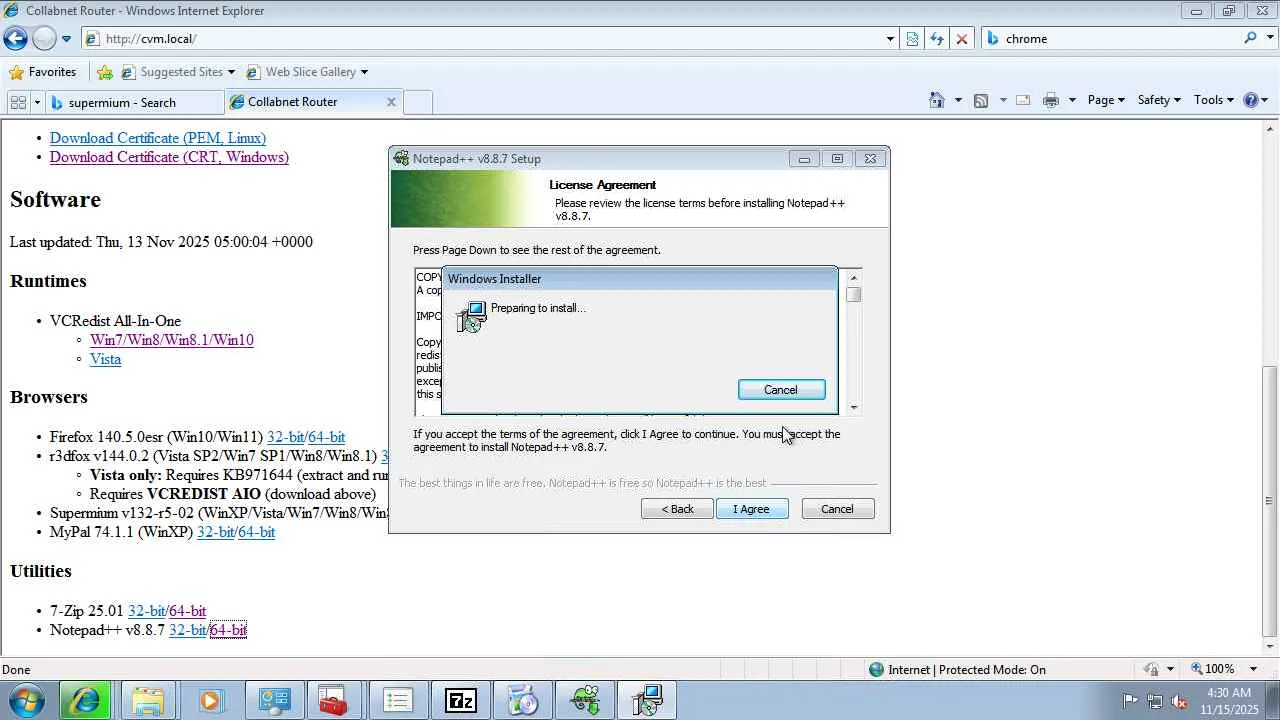This screenshot has height=720, width=1280.
Task: Open the Page menu
Action: point(1106,100)
